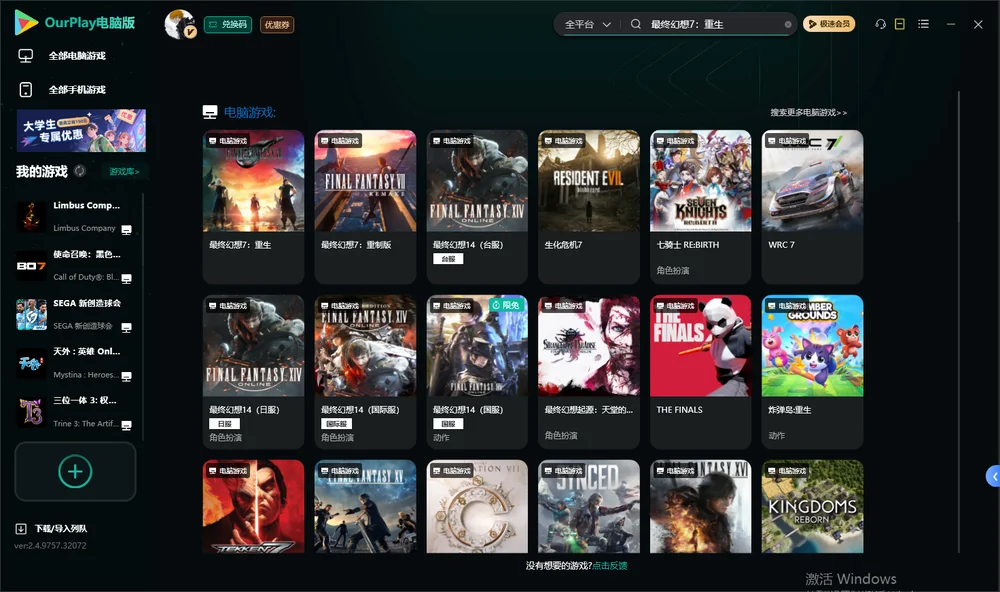
Task: Open the 最终幻想7: 重制版 game card
Action: tap(365, 206)
